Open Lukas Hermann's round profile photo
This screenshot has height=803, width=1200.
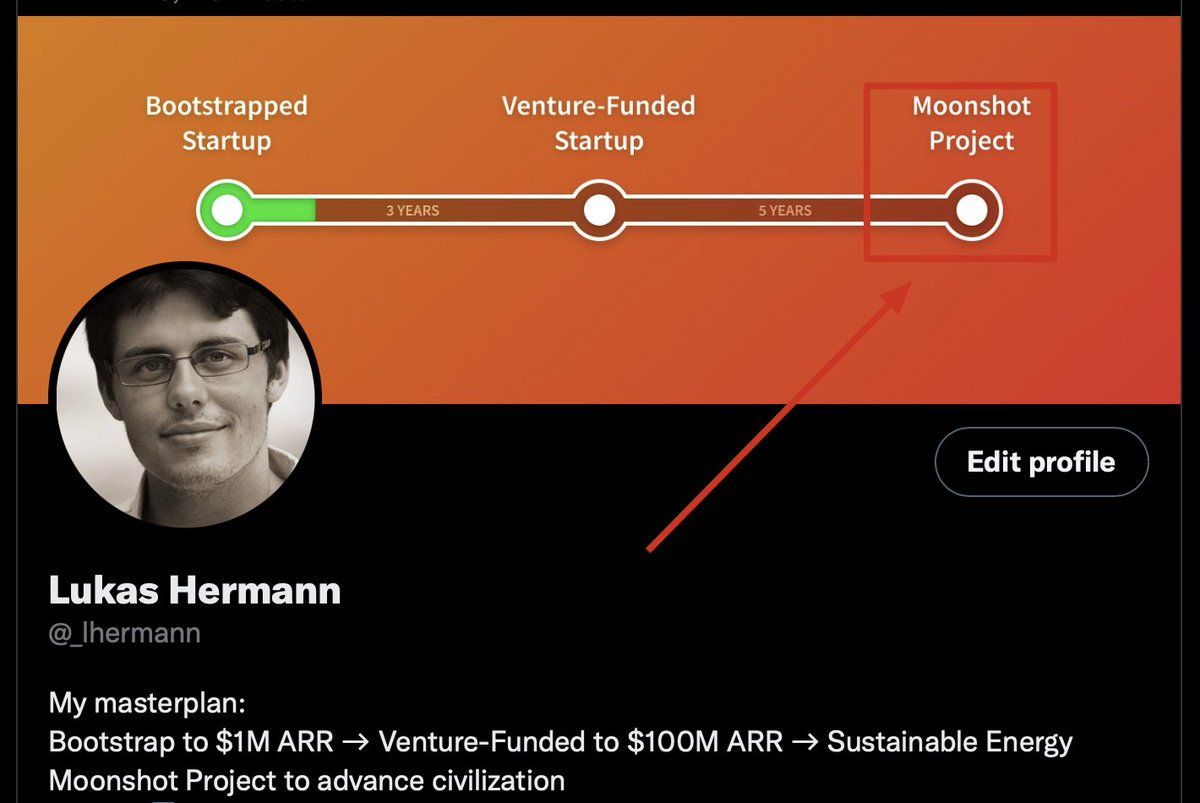[x=187, y=397]
